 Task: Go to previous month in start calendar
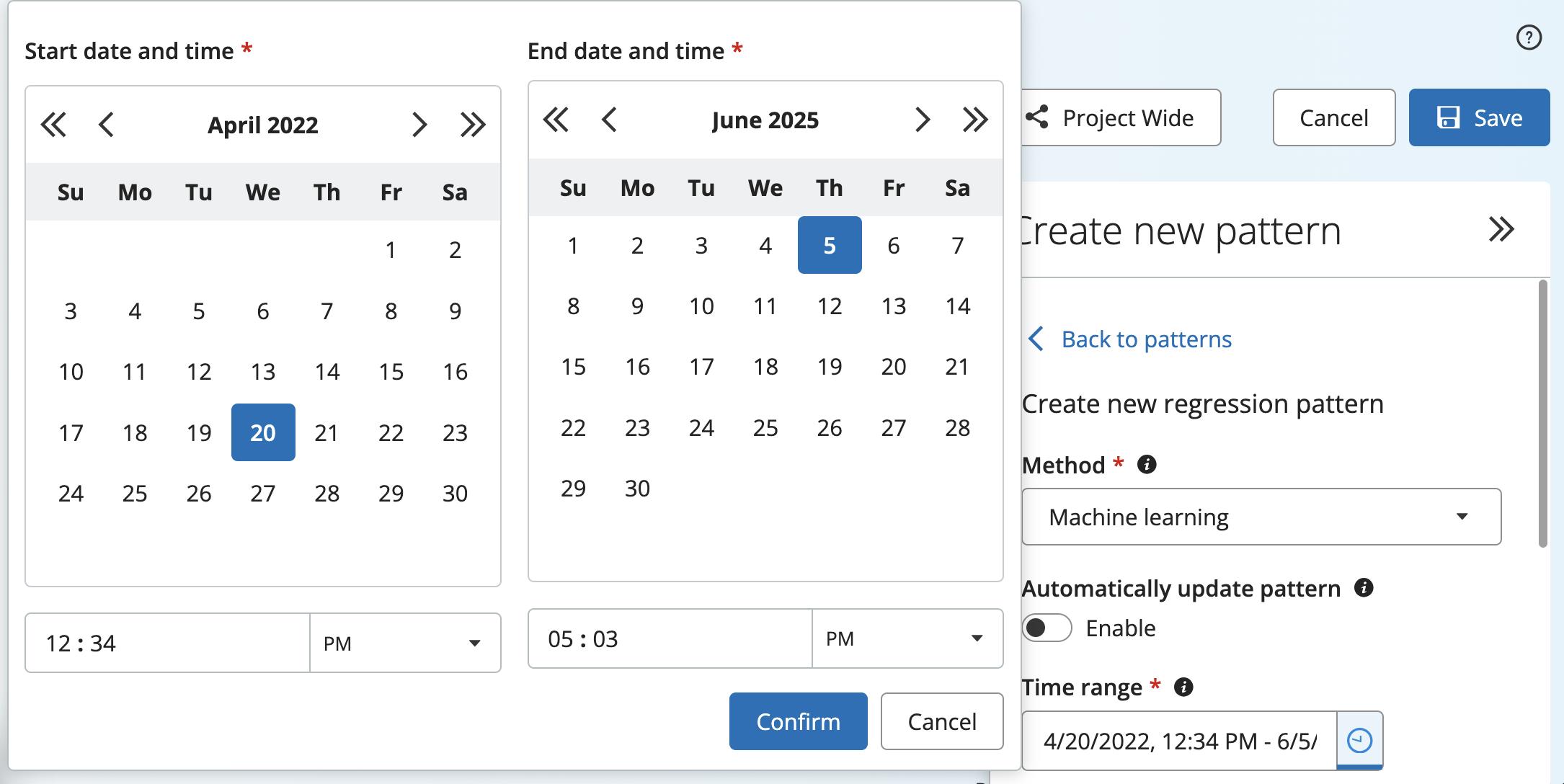[106, 125]
